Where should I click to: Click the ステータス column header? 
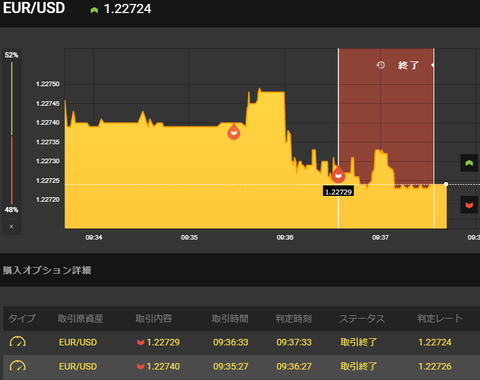pyautogui.click(x=362, y=318)
